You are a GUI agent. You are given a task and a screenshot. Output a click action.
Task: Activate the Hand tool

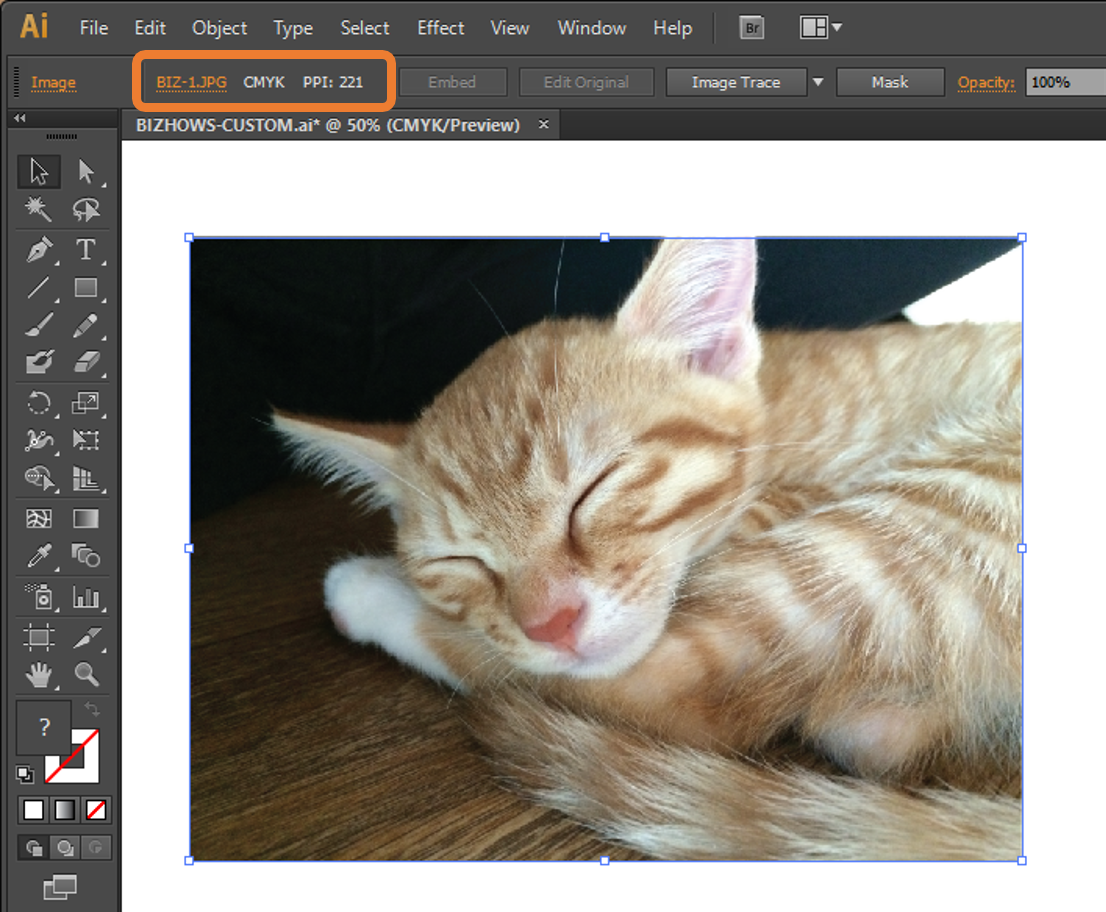(x=39, y=675)
